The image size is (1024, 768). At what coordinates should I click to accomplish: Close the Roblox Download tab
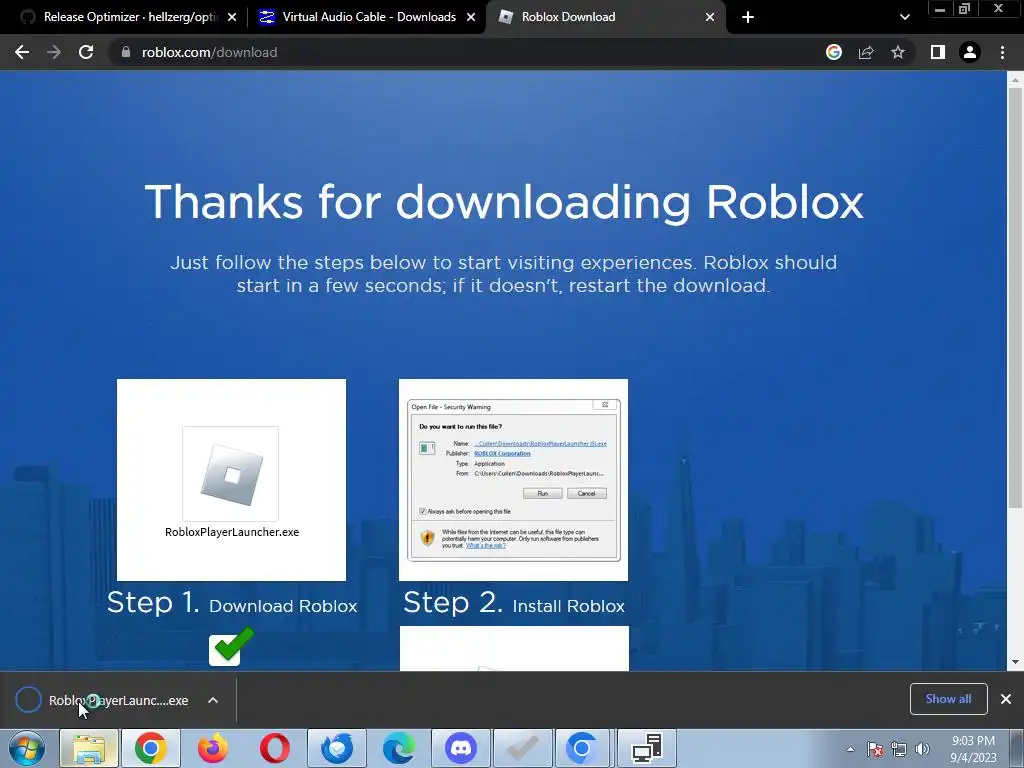tap(710, 18)
